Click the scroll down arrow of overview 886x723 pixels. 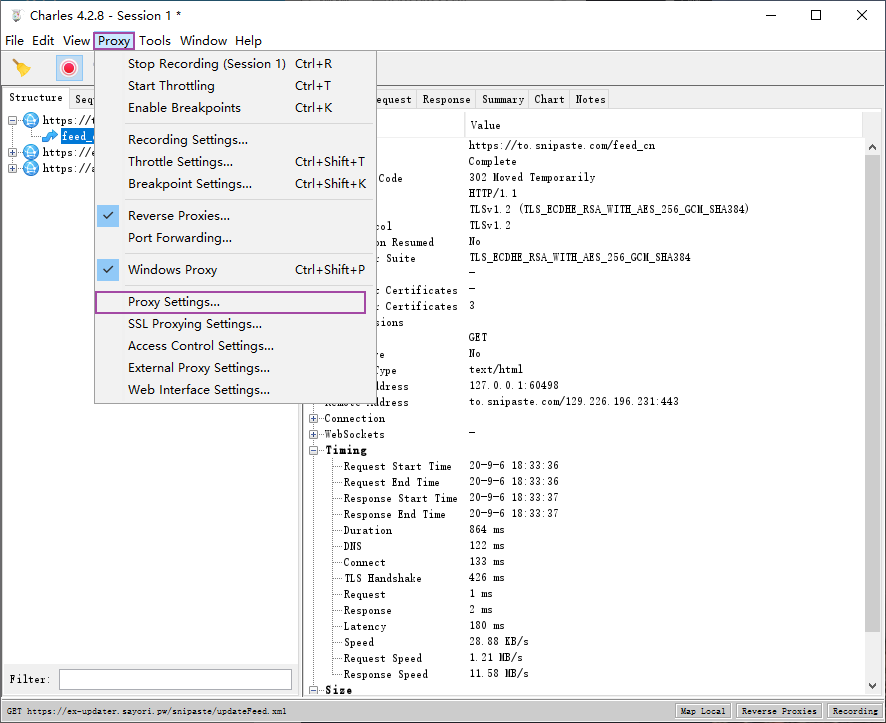[x=872, y=686]
